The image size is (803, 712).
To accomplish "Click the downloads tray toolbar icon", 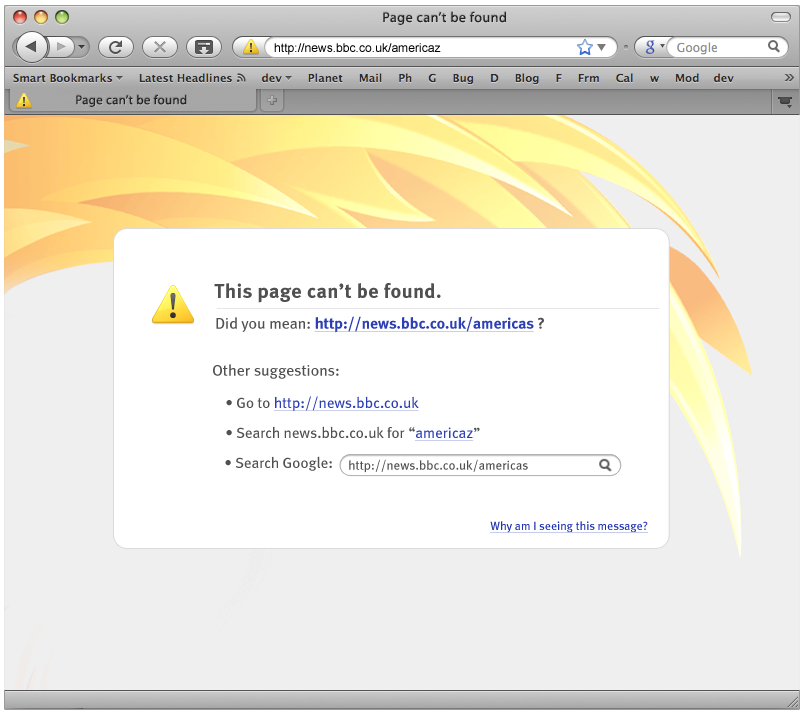I will (204, 47).
